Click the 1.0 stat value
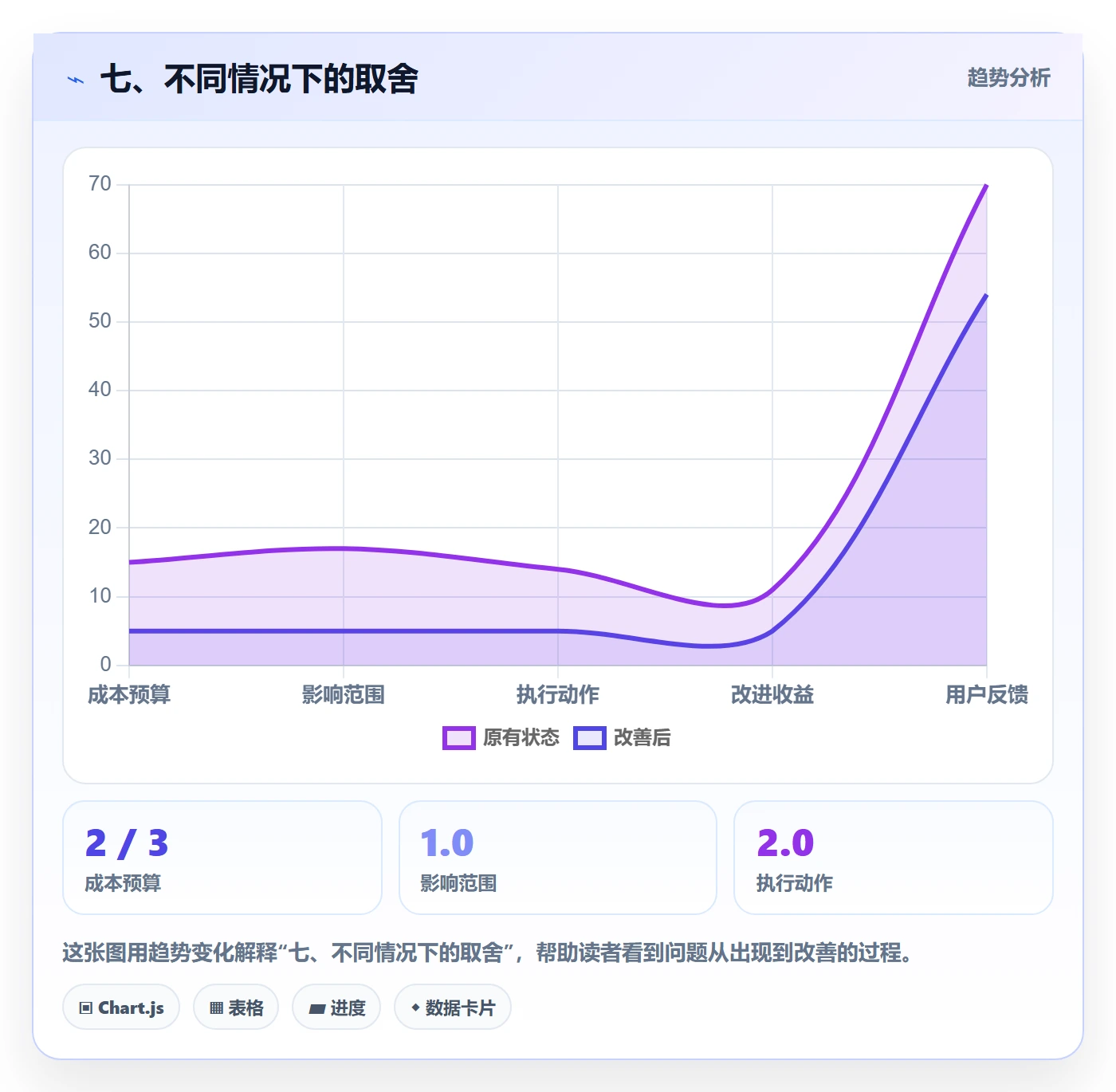 coord(447,843)
